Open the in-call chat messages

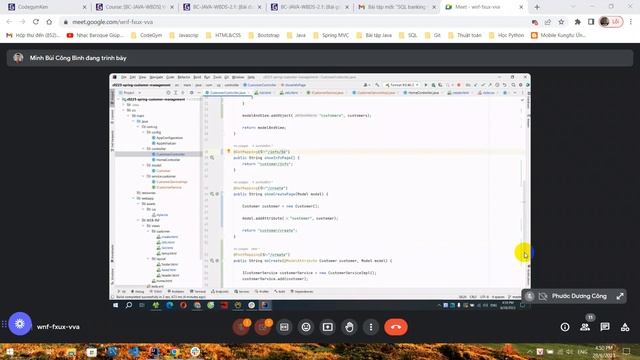tap(605, 327)
